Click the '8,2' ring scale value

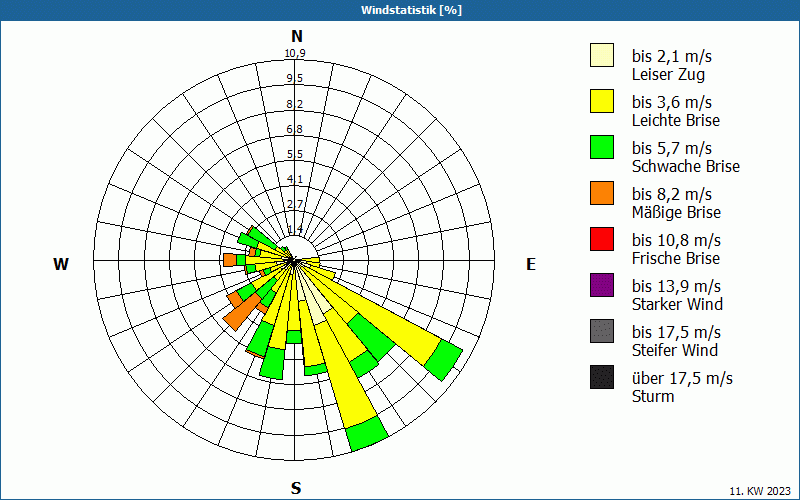point(295,104)
